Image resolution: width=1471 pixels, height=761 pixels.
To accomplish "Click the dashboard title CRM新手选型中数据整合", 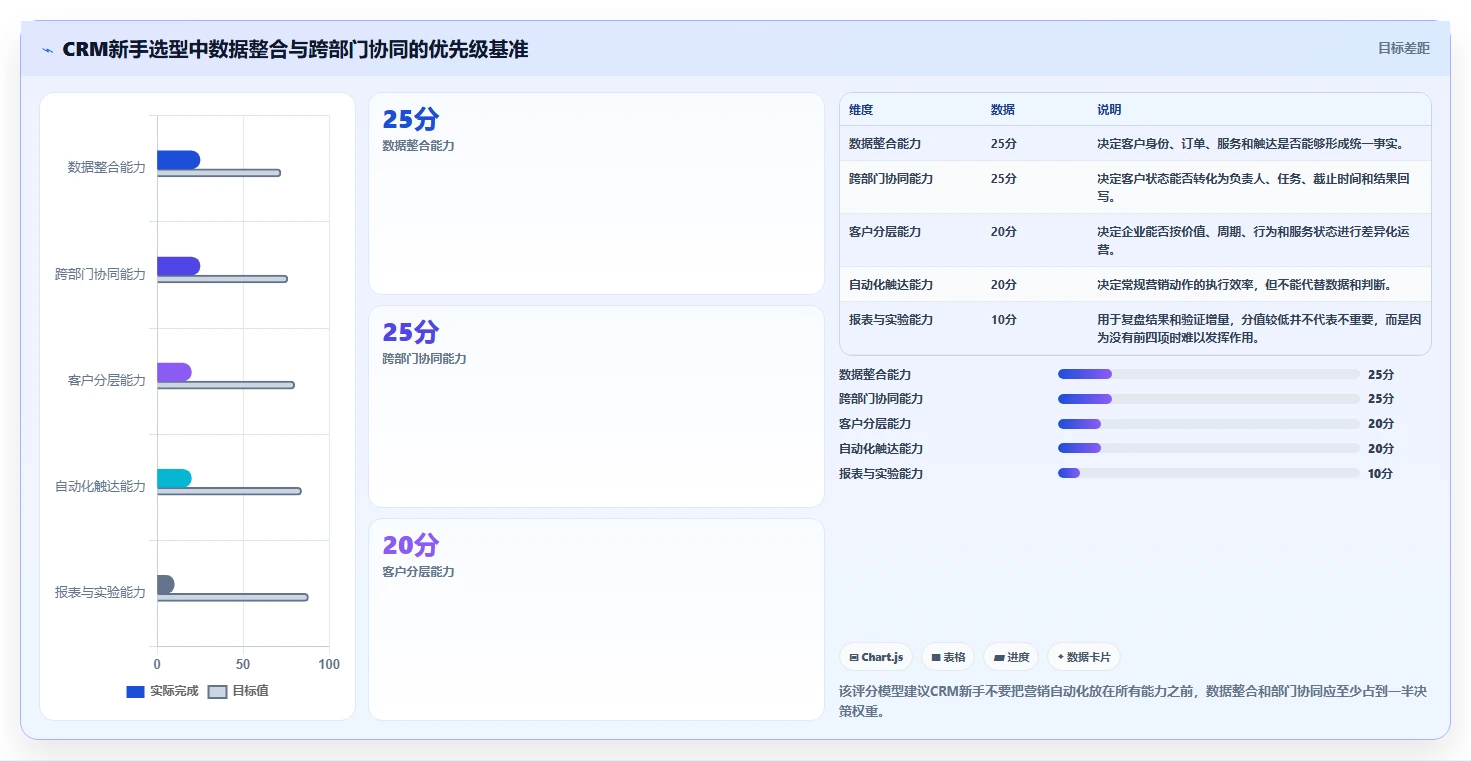I will click(295, 49).
